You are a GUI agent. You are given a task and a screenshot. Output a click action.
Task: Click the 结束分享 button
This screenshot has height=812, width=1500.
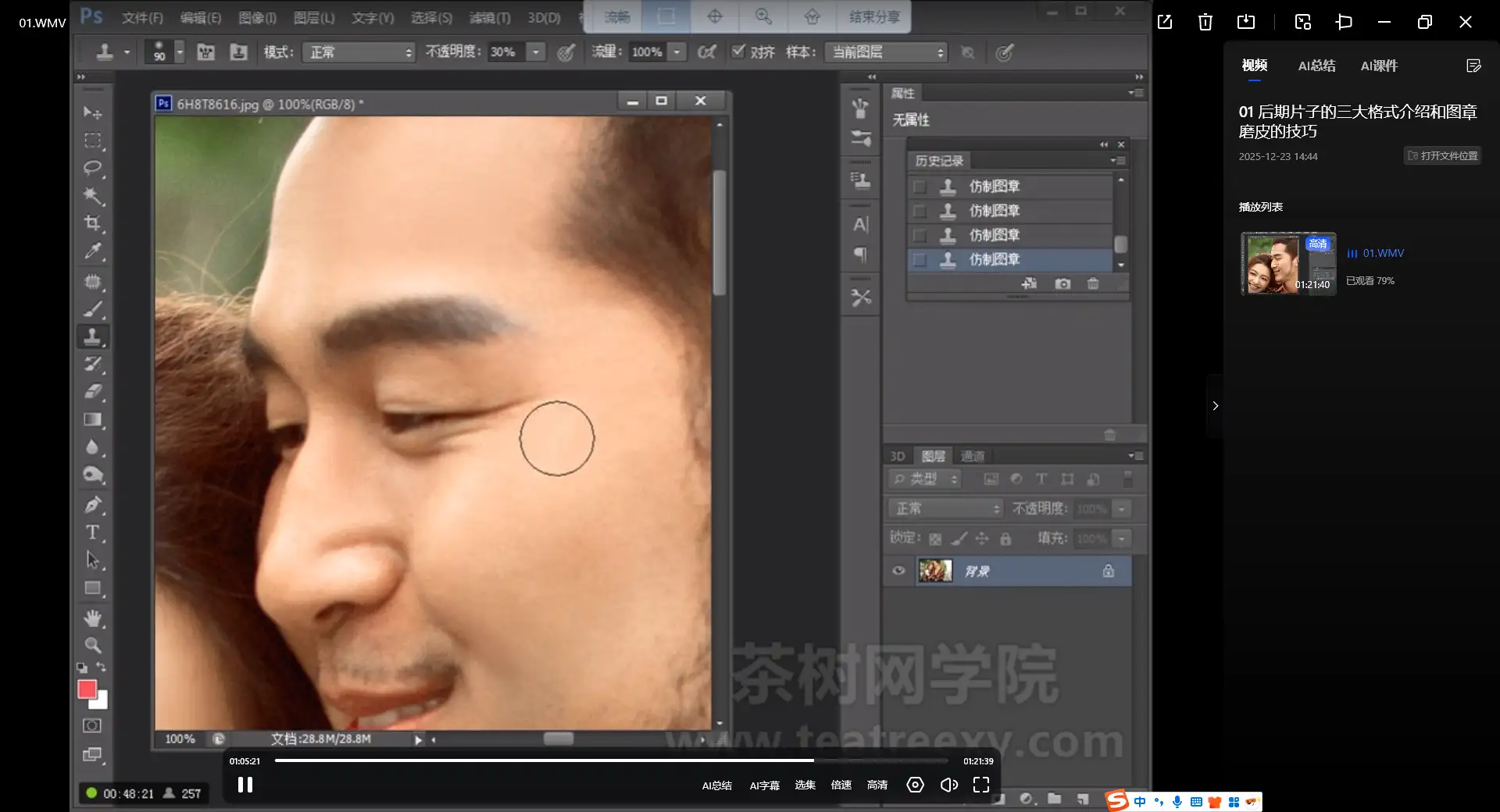tap(874, 17)
